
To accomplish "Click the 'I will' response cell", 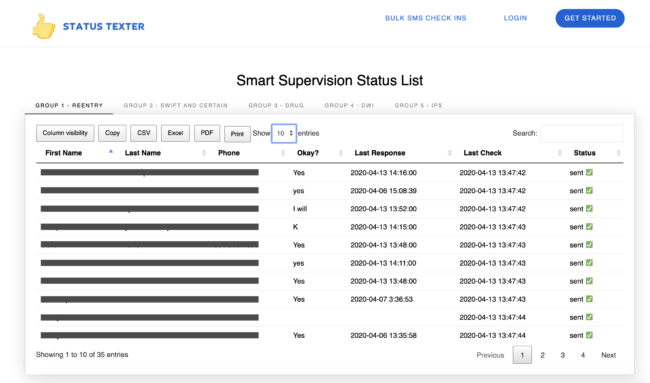I will click(x=300, y=209).
